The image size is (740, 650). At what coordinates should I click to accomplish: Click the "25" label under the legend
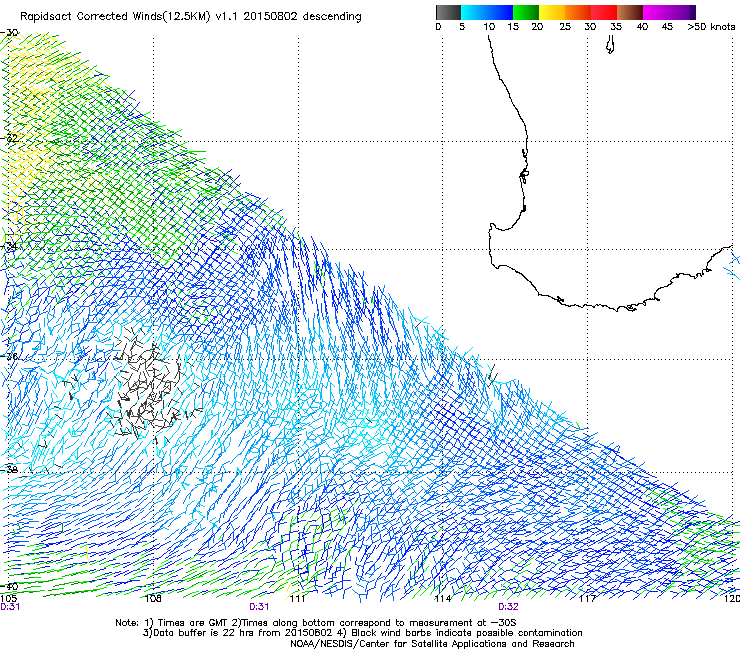(565, 27)
